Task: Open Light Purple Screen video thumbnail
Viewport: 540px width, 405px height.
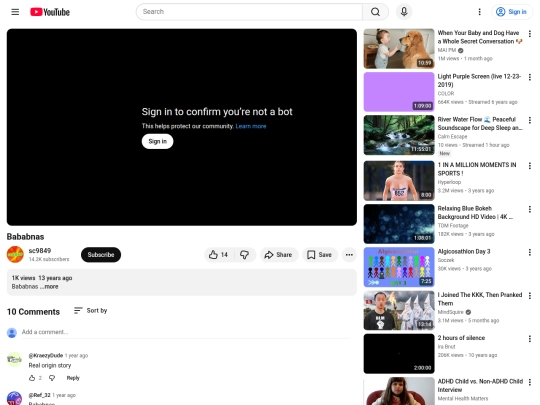Action: [x=399, y=92]
